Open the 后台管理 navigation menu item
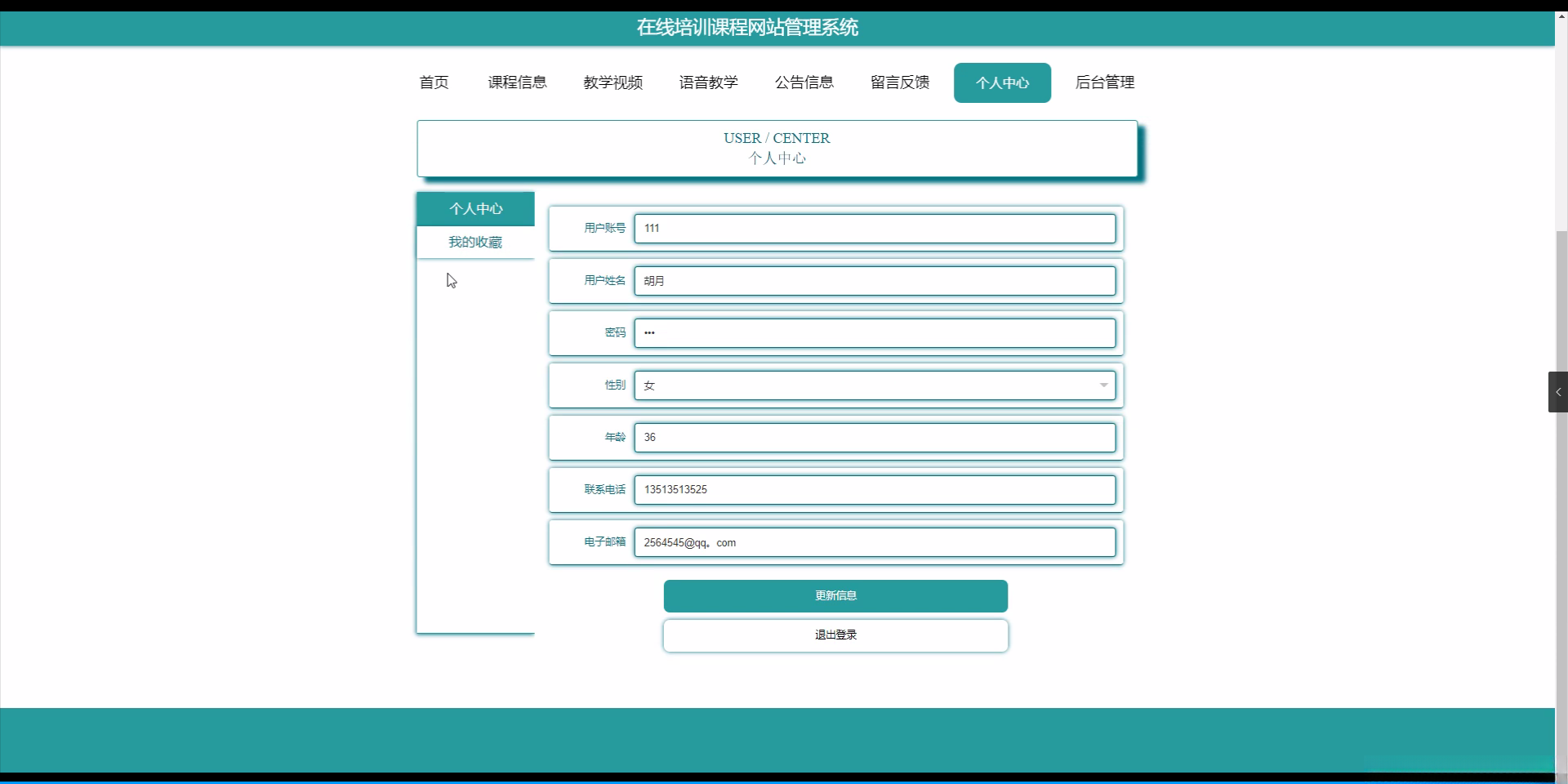 pos(1105,82)
